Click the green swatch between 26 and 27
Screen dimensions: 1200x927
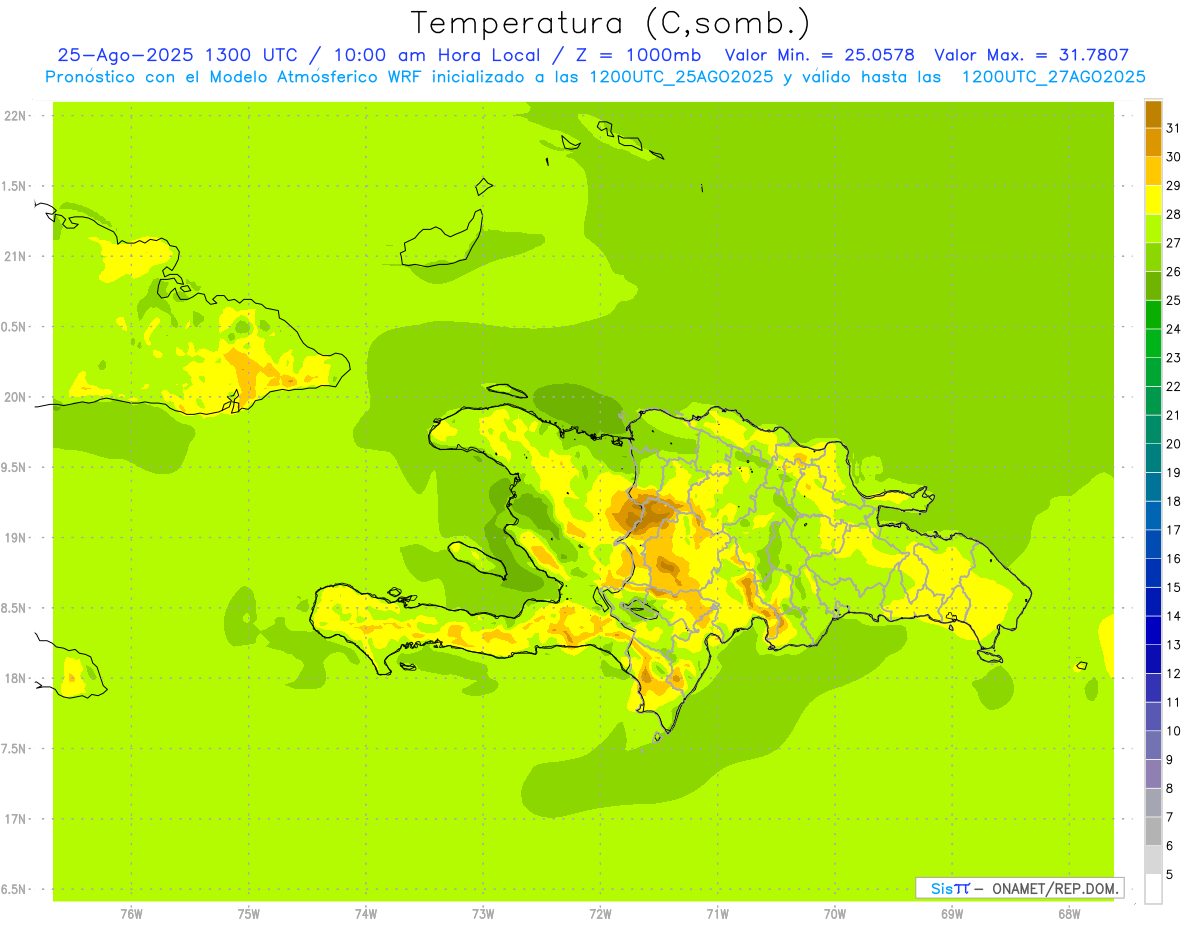click(x=1153, y=257)
